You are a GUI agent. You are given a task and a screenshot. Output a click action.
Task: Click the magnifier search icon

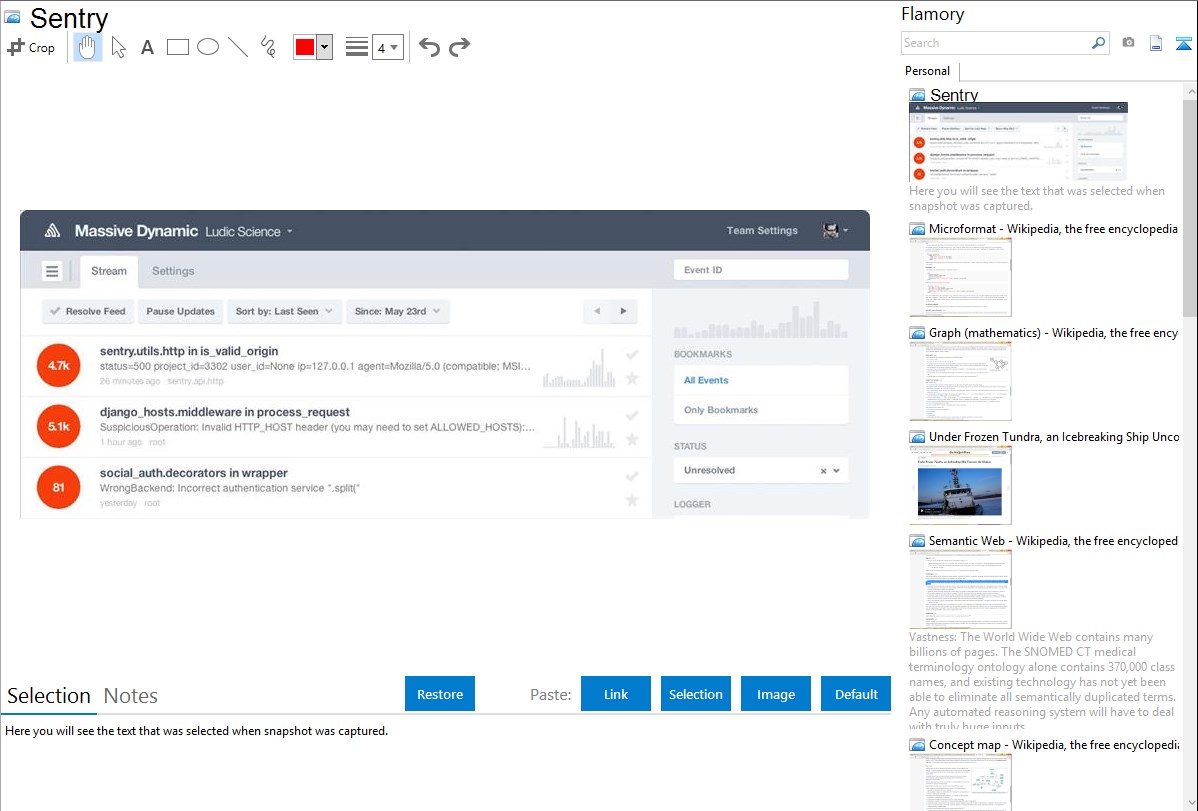coord(1099,43)
